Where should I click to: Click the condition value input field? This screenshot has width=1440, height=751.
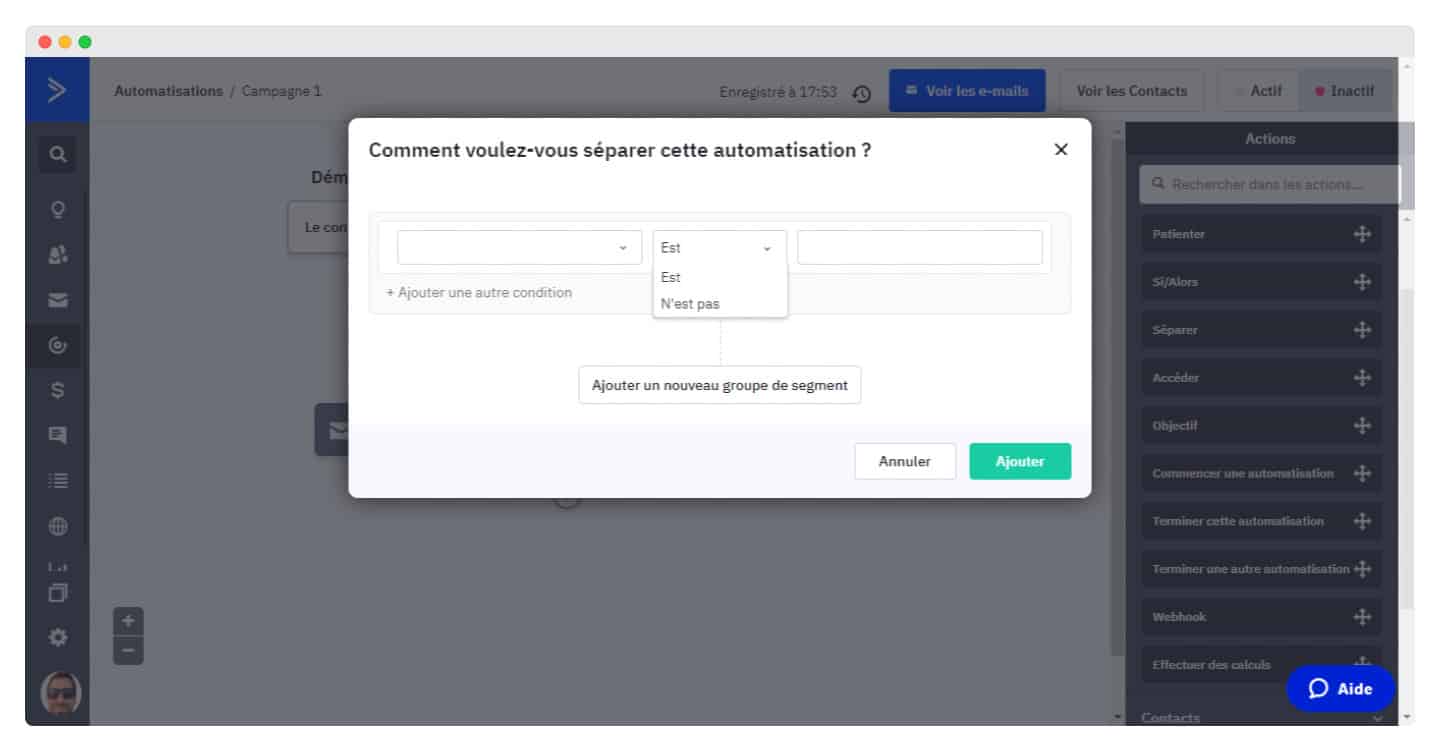(x=919, y=248)
